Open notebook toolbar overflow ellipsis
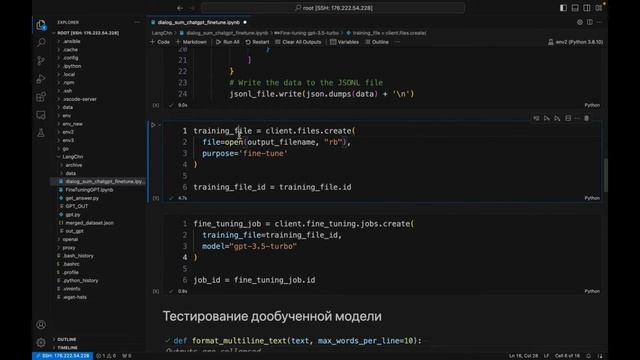The width and height of the screenshot is (640, 360). (x=397, y=42)
